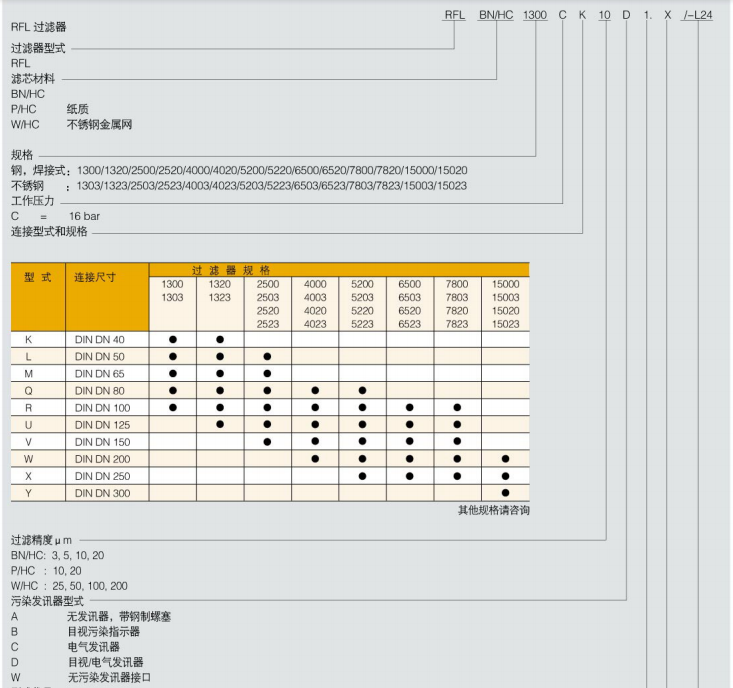This screenshot has height=688, width=733.
Task: Click the dot in row K, column 1300/1303
Action: coord(172,339)
